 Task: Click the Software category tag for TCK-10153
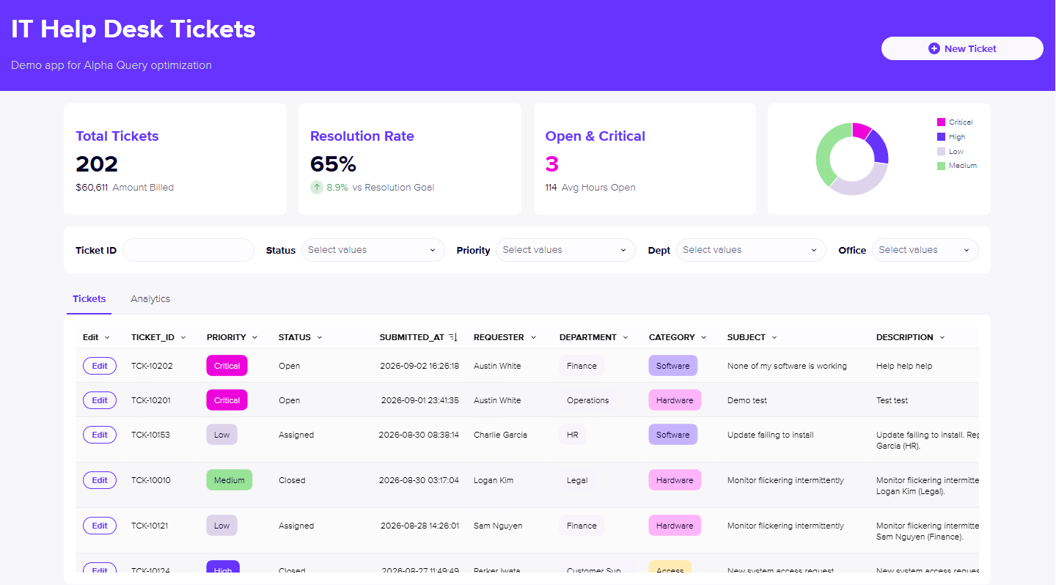pos(673,435)
